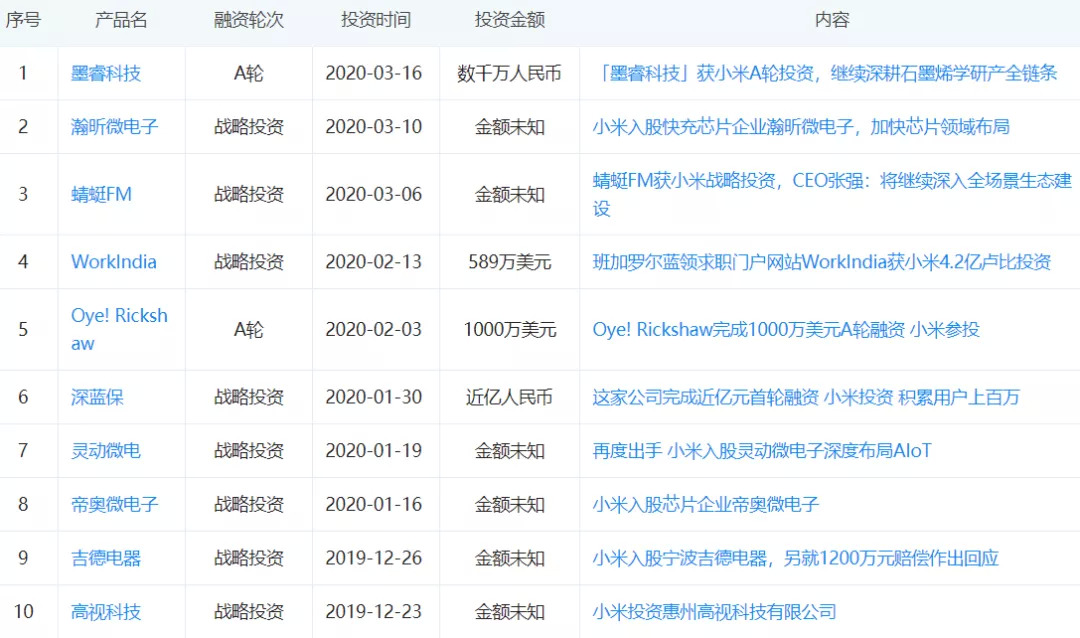
Task: Click the 产品名 column header
Action: (x=121, y=20)
